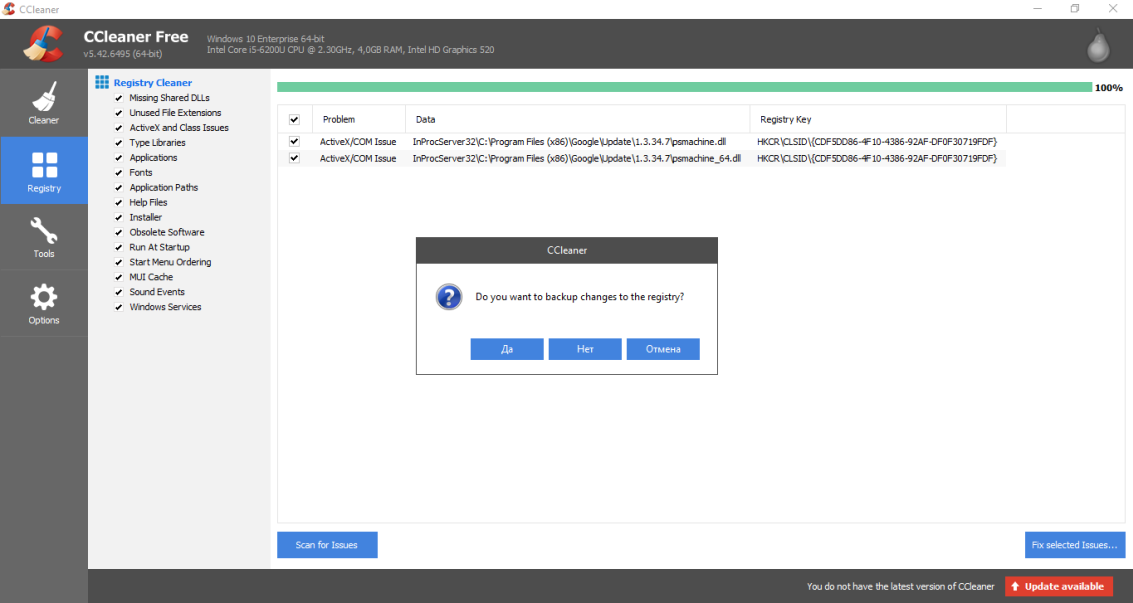Click Нет to skip registry backup
The height and width of the screenshot is (603, 1133).
[x=585, y=349]
